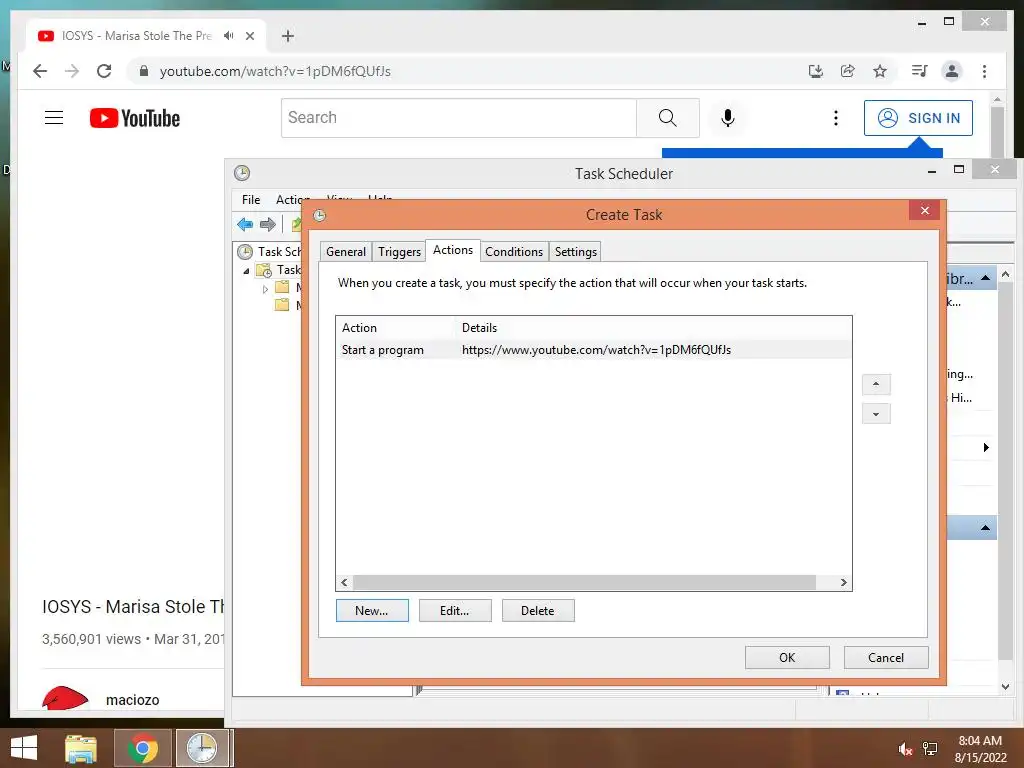The image size is (1024, 768).
Task: Click the voice search microphone
Action: click(x=728, y=118)
